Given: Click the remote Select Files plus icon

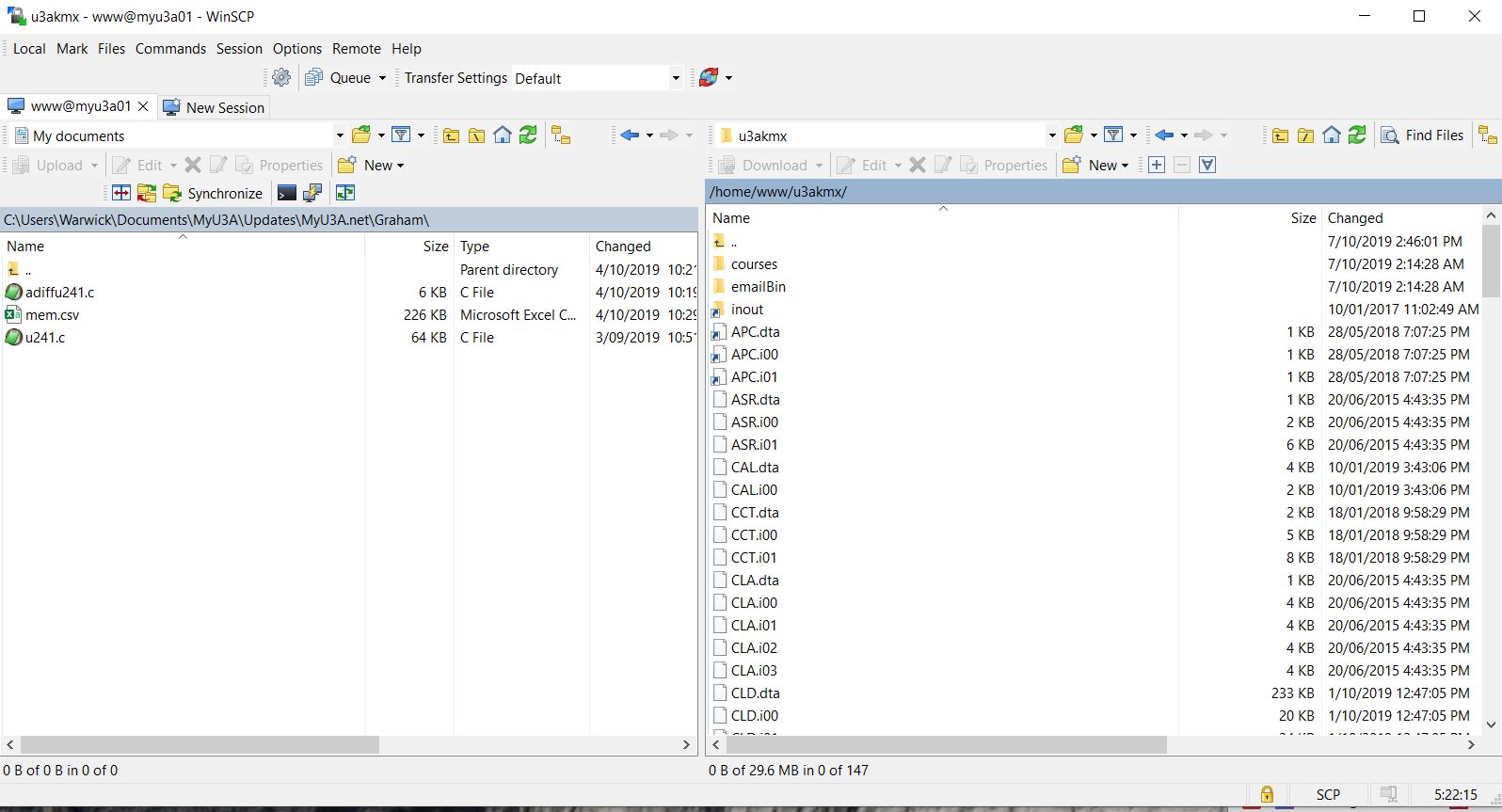Looking at the screenshot, I should tap(1157, 165).
